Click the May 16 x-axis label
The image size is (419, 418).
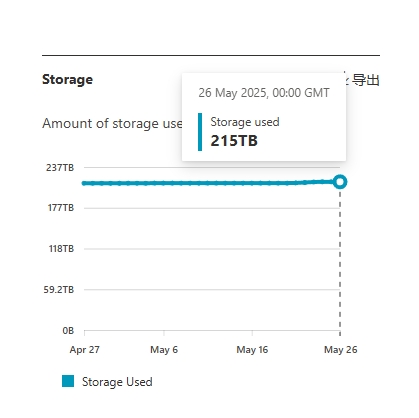(252, 350)
